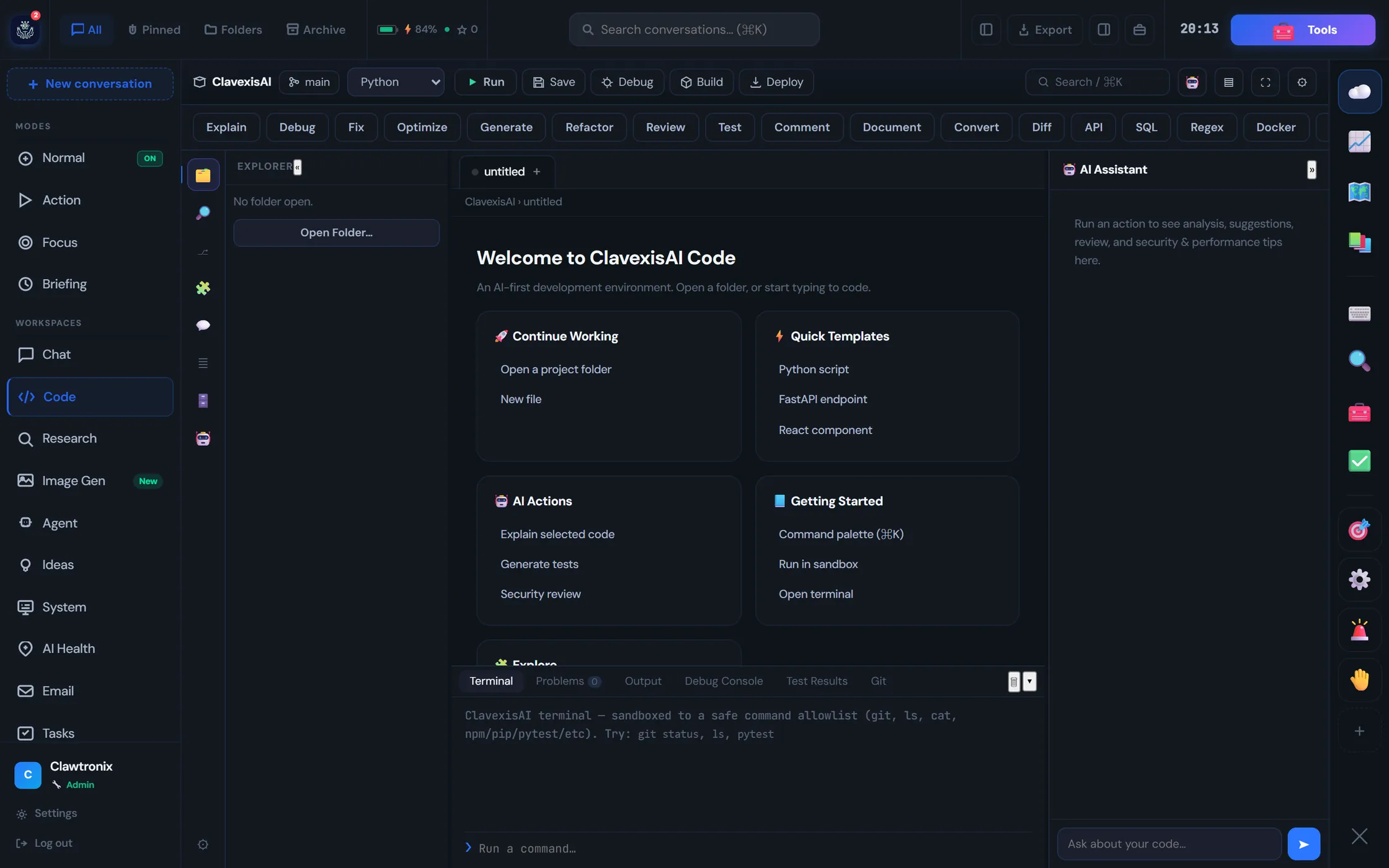Collapse the AI Assistant panel chevron

click(1311, 170)
